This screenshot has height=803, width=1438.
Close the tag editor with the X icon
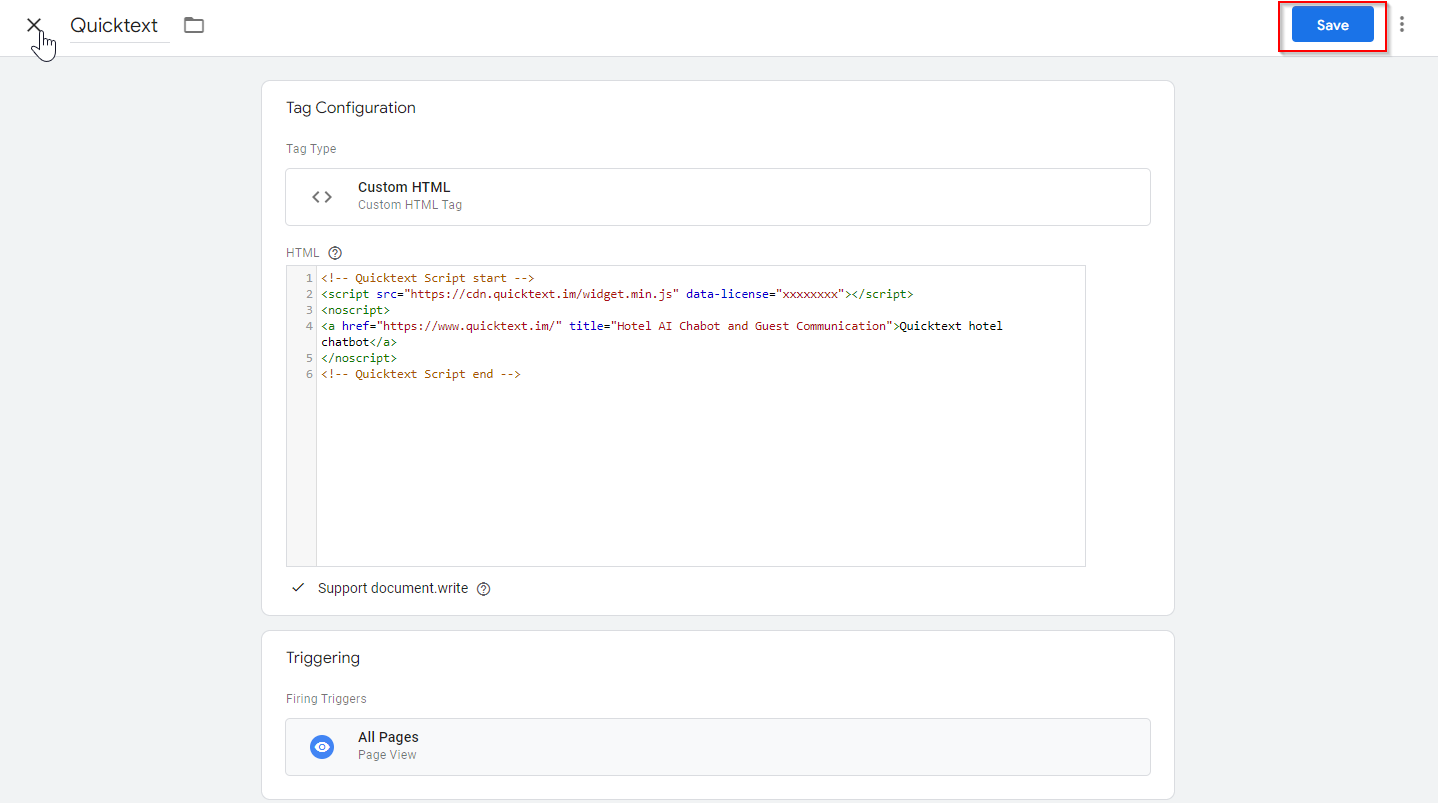[34, 25]
